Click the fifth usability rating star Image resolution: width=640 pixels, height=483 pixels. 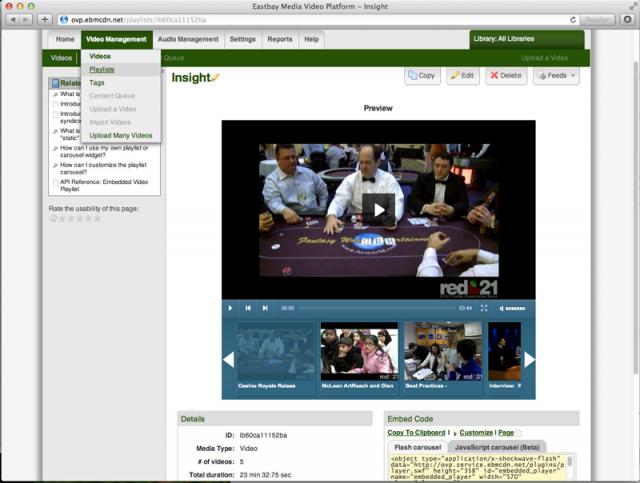[x=97, y=218]
